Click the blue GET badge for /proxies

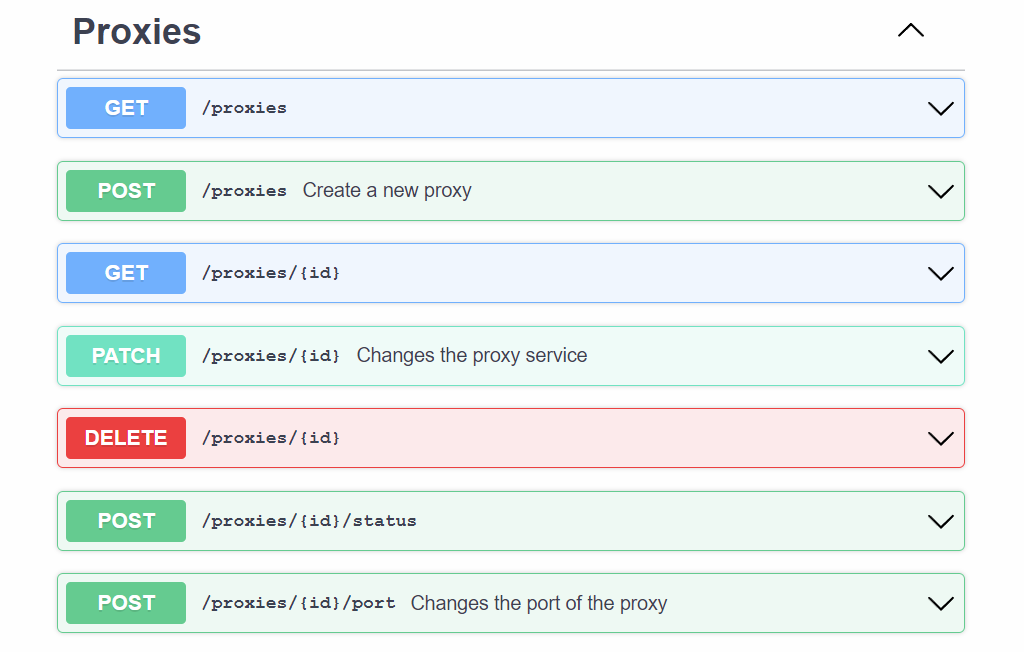[126, 108]
